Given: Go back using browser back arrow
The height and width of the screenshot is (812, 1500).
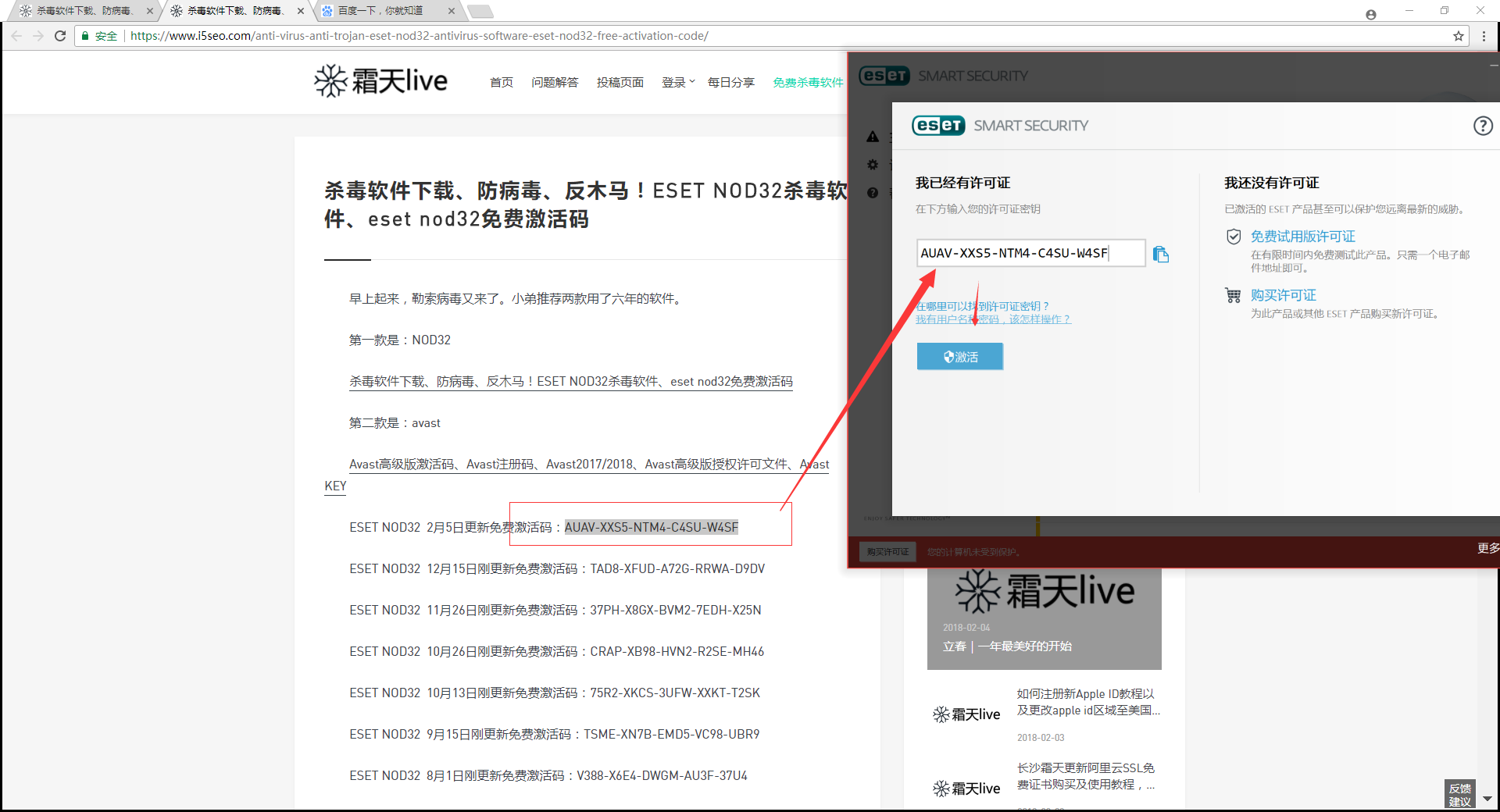Looking at the screenshot, I should point(16,36).
